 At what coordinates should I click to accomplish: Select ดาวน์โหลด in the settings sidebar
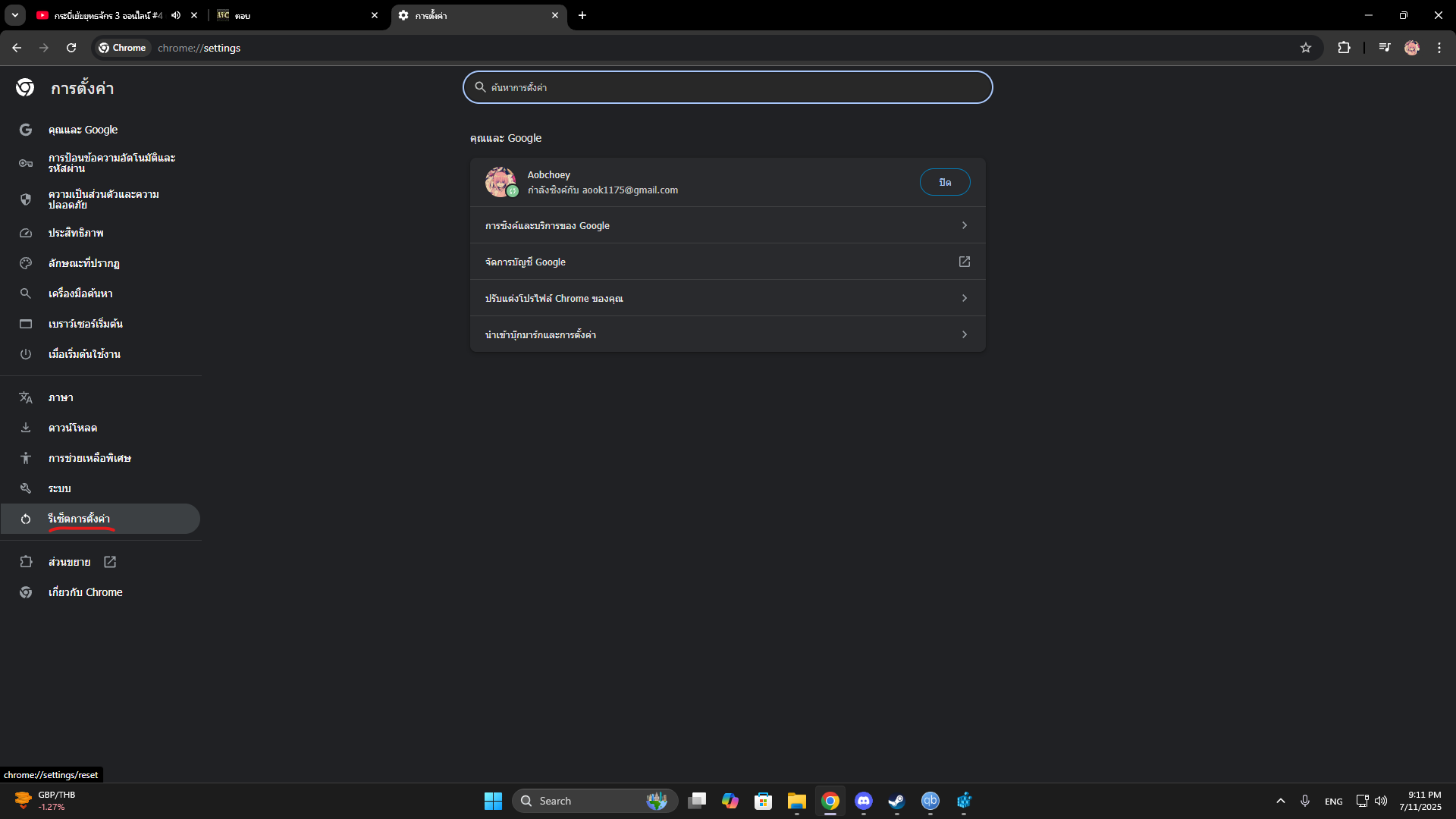73,428
